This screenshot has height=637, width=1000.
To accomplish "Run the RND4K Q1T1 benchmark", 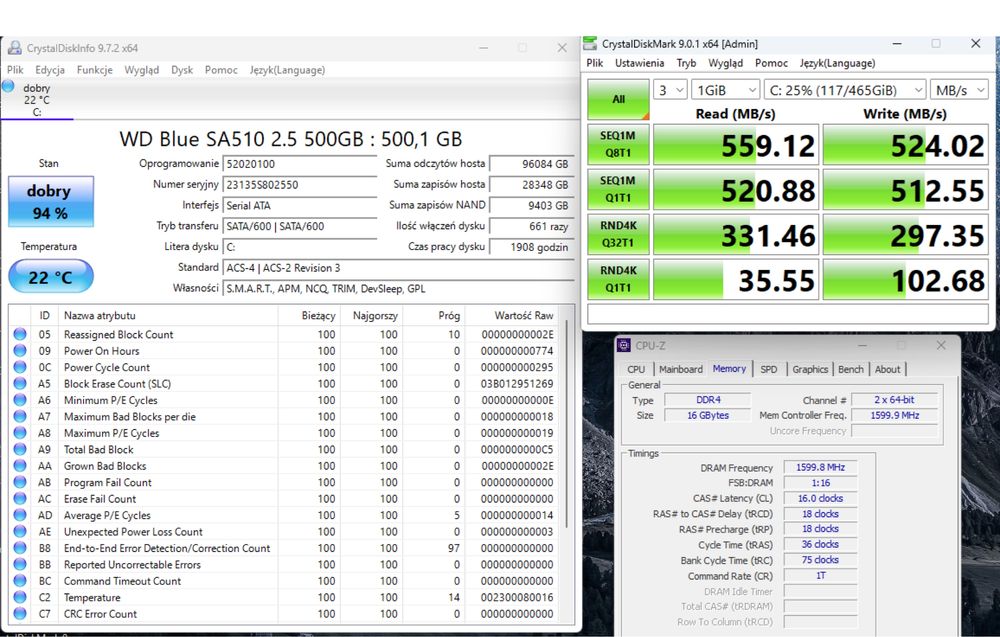I will [x=618, y=279].
